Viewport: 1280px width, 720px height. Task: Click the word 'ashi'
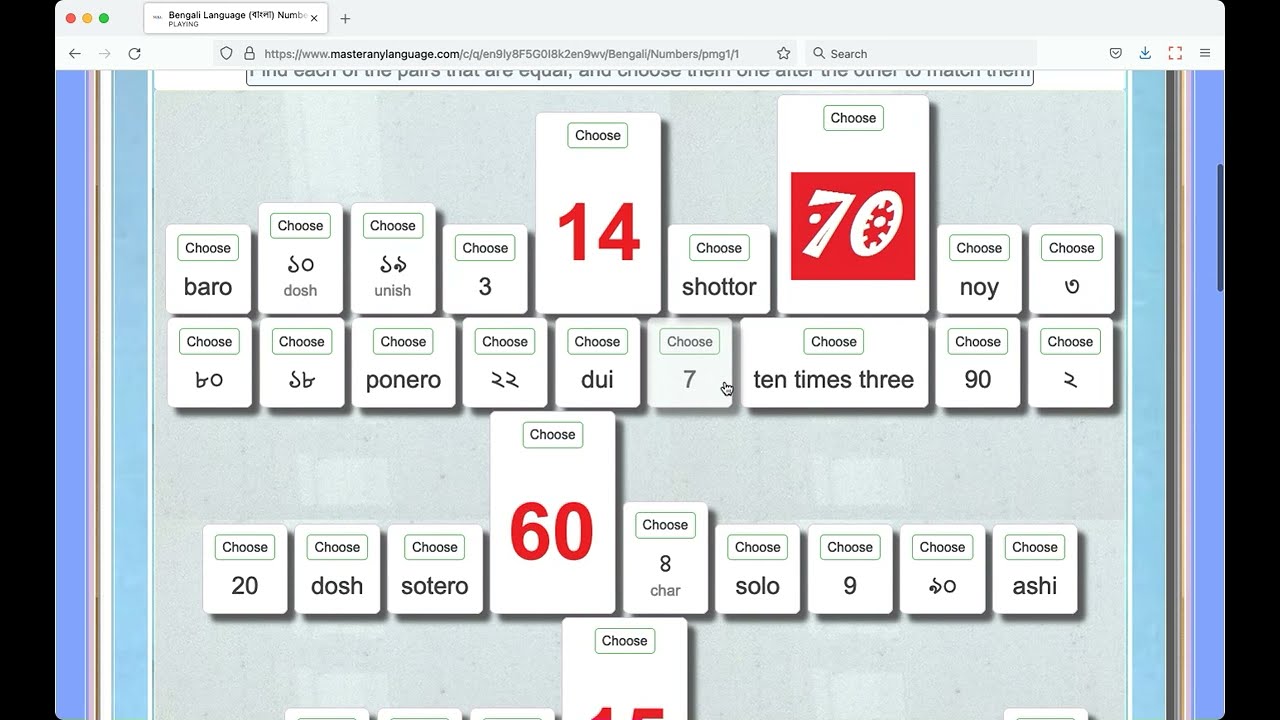[x=1035, y=586]
